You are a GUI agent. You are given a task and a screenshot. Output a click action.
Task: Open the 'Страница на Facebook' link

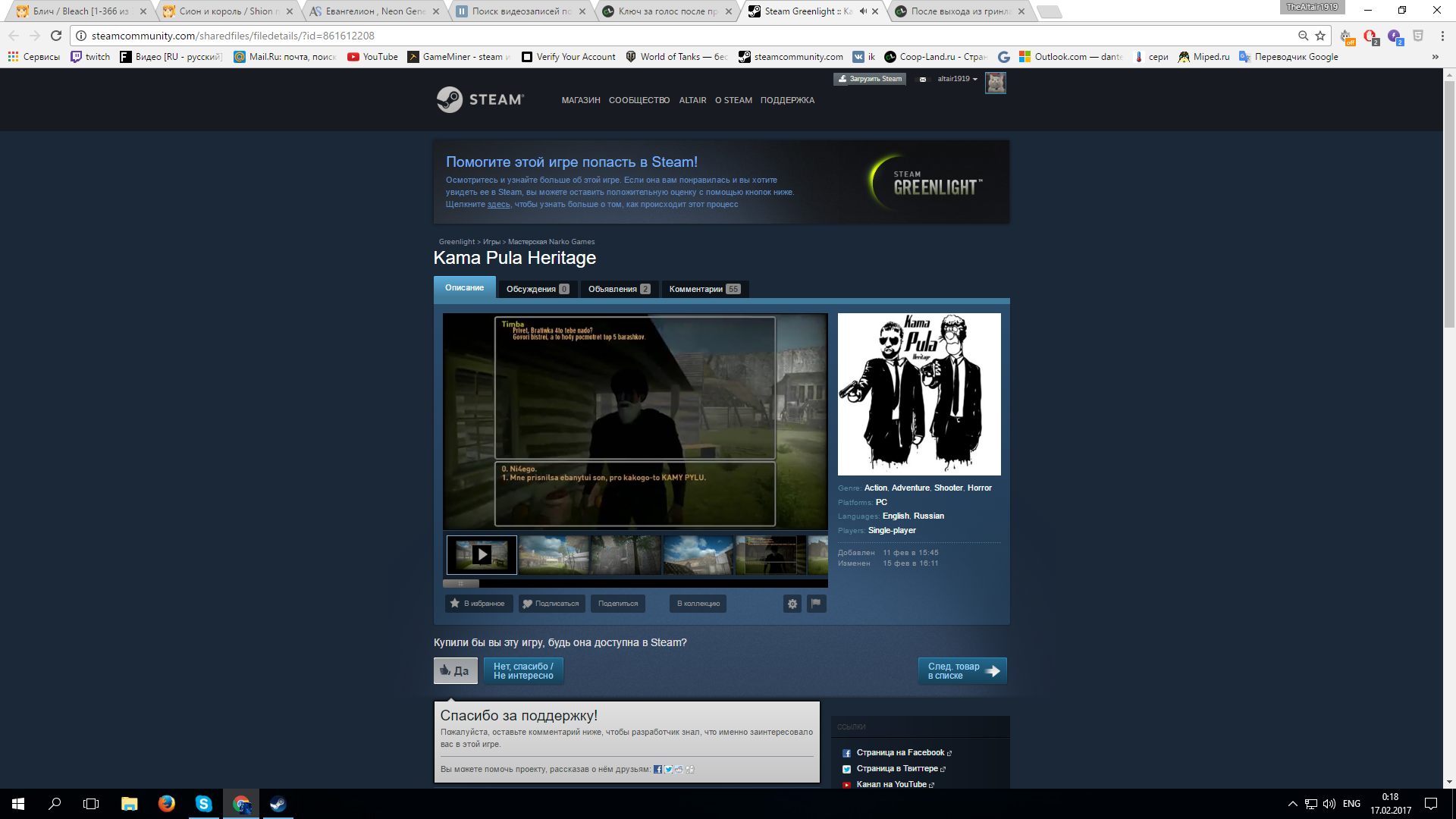click(x=900, y=753)
